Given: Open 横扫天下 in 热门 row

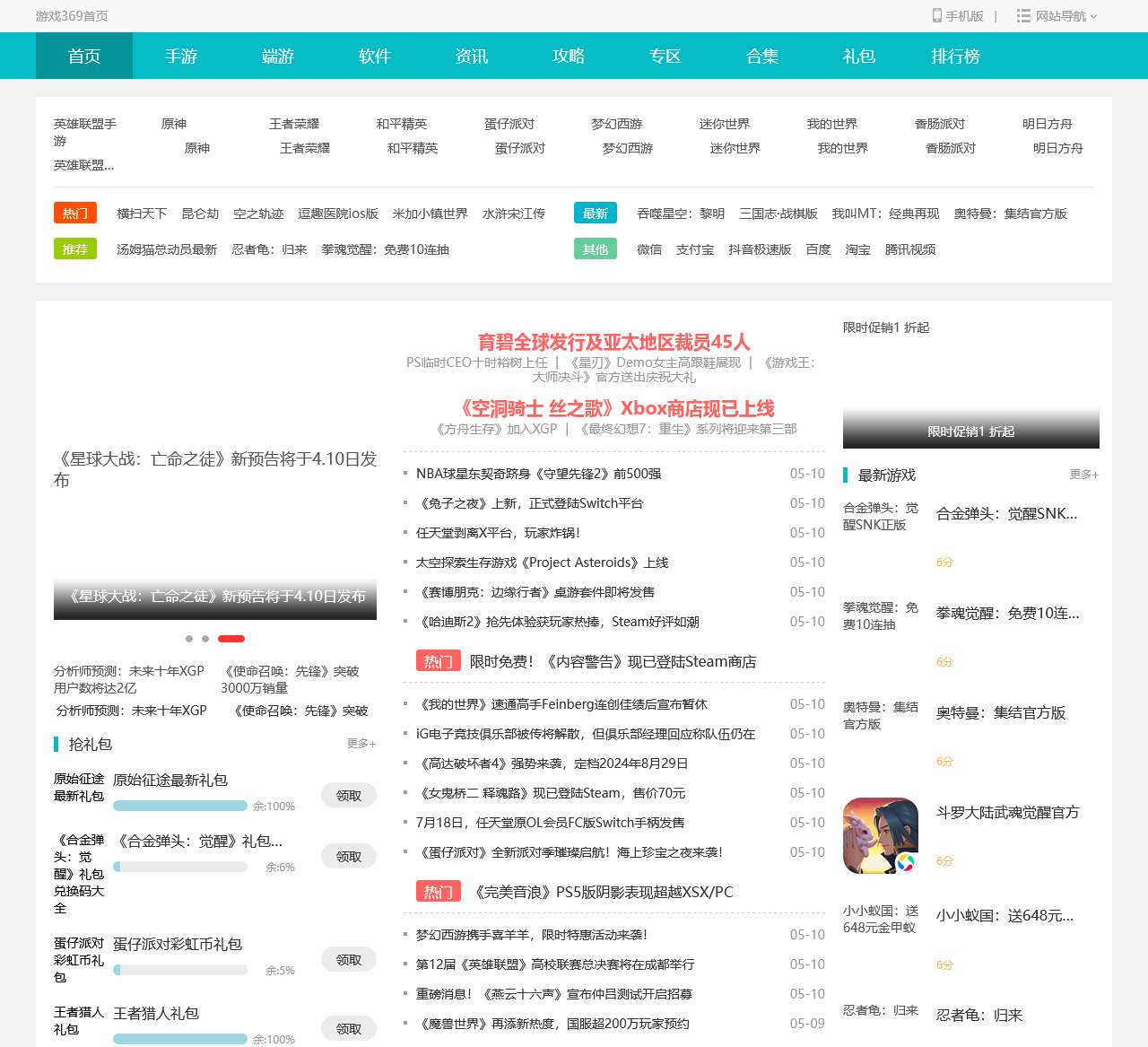Looking at the screenshot, I should (x=142, y=214).
